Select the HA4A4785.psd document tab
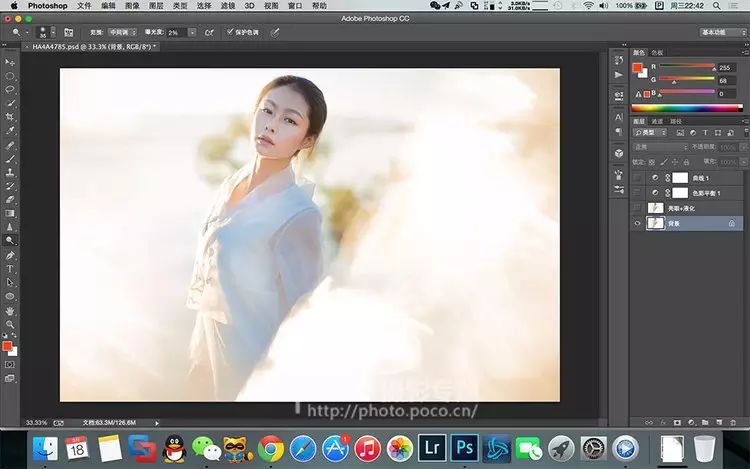The height and width of the screenshot is (469, 750). tap(91, 47)
